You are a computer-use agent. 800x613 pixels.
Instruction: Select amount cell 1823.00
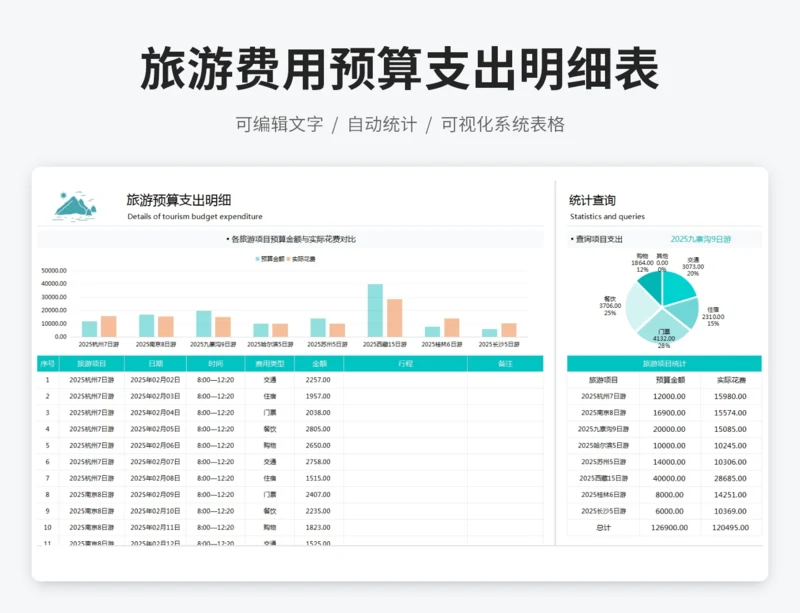[318, 527]
